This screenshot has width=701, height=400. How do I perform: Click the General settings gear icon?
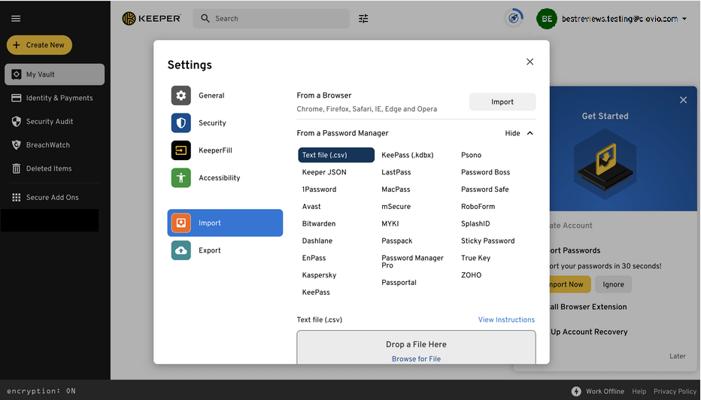pyautogui.click(x=181, y=96)
